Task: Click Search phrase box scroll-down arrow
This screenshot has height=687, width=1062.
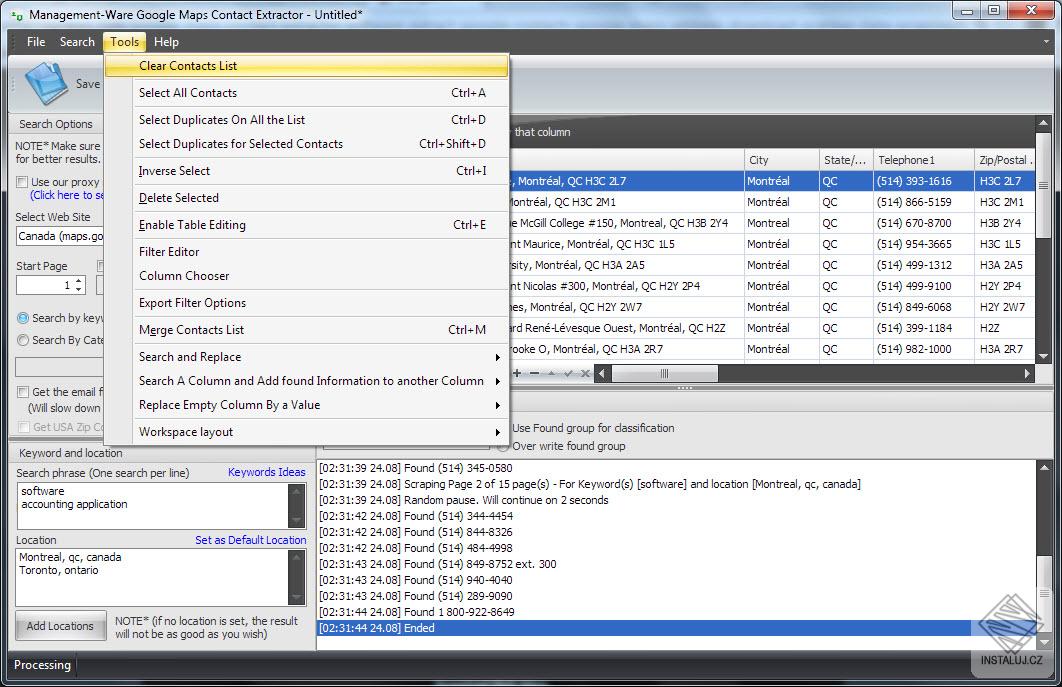Action: pos(297,521)
